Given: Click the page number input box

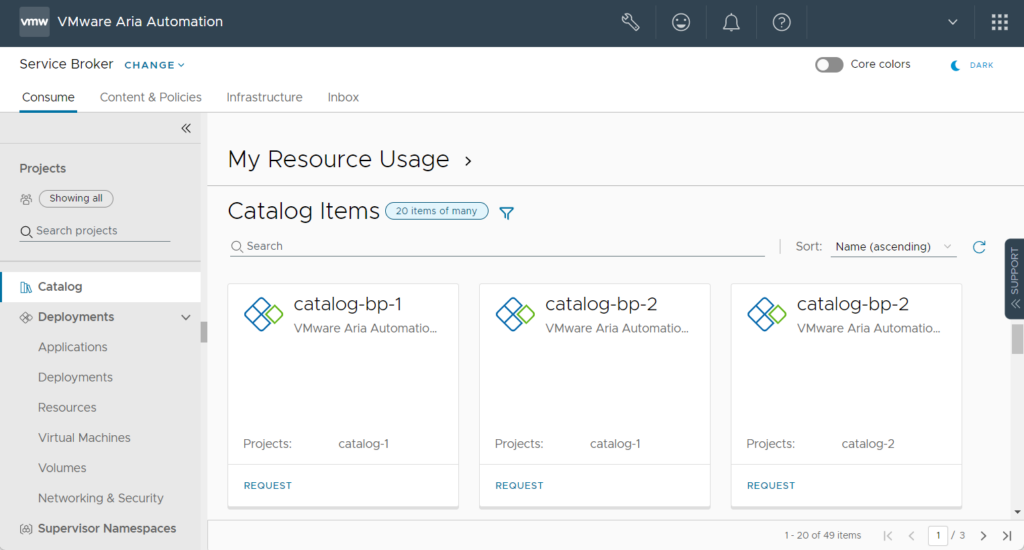Looking at the screenshot, I should click(938, 536).
